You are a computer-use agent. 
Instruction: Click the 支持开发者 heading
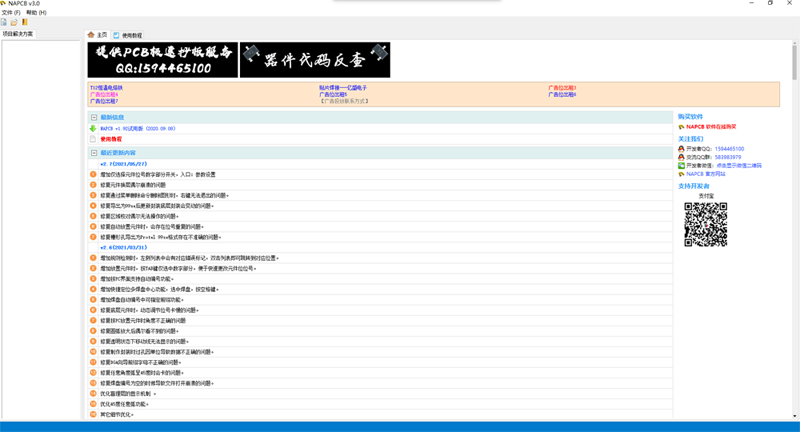[693, 186]
